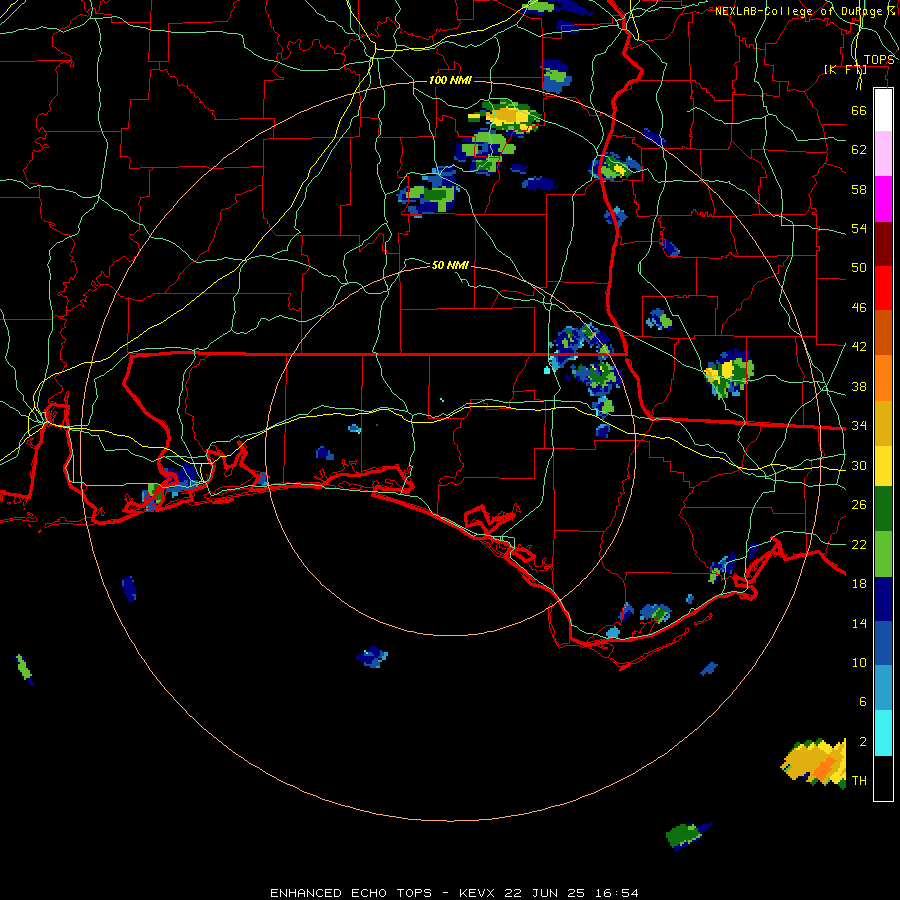Click the dark green legend color band
Screen dimensions: 900x900
pyautogui.click(x=883, y=509)
